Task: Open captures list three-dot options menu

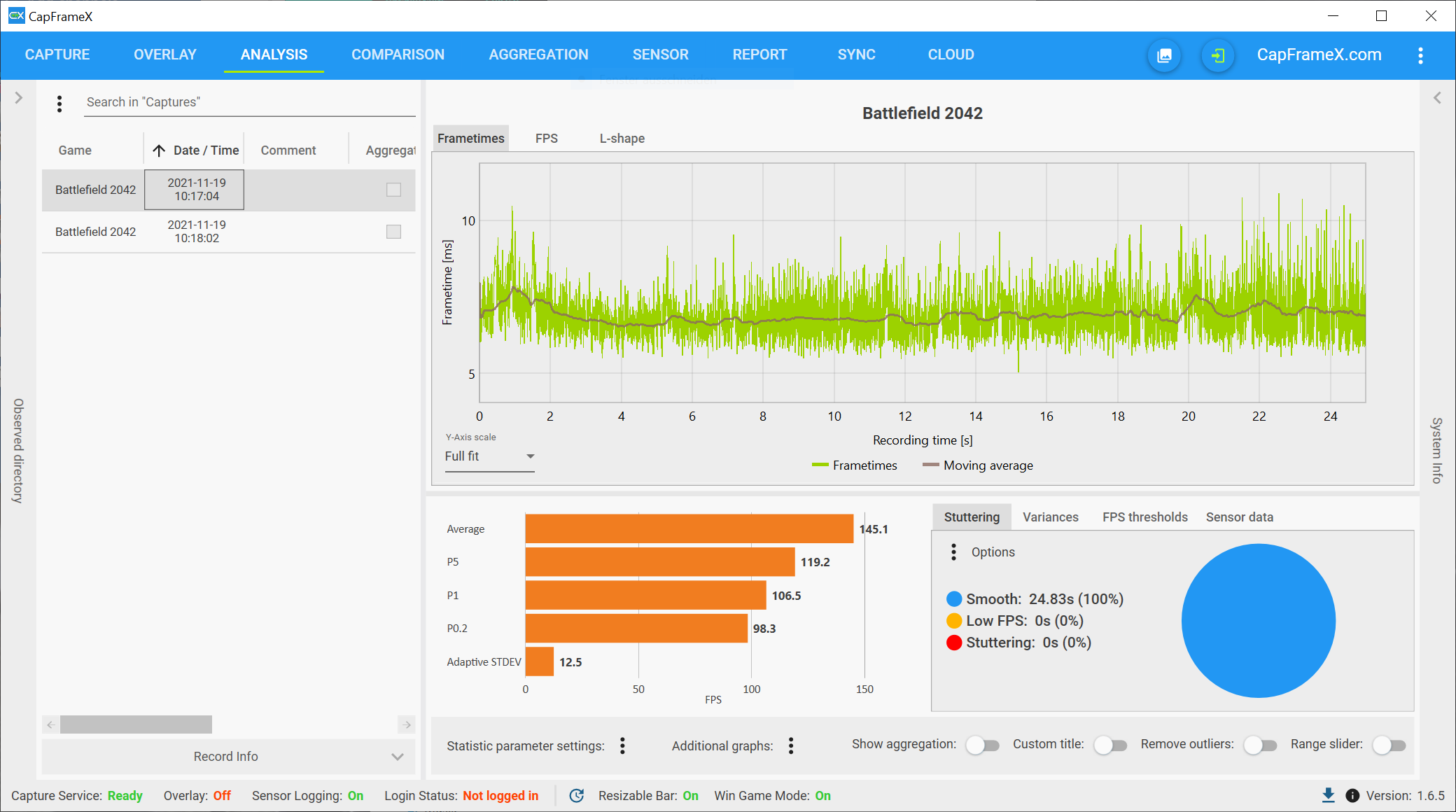Action: [59, 104]
